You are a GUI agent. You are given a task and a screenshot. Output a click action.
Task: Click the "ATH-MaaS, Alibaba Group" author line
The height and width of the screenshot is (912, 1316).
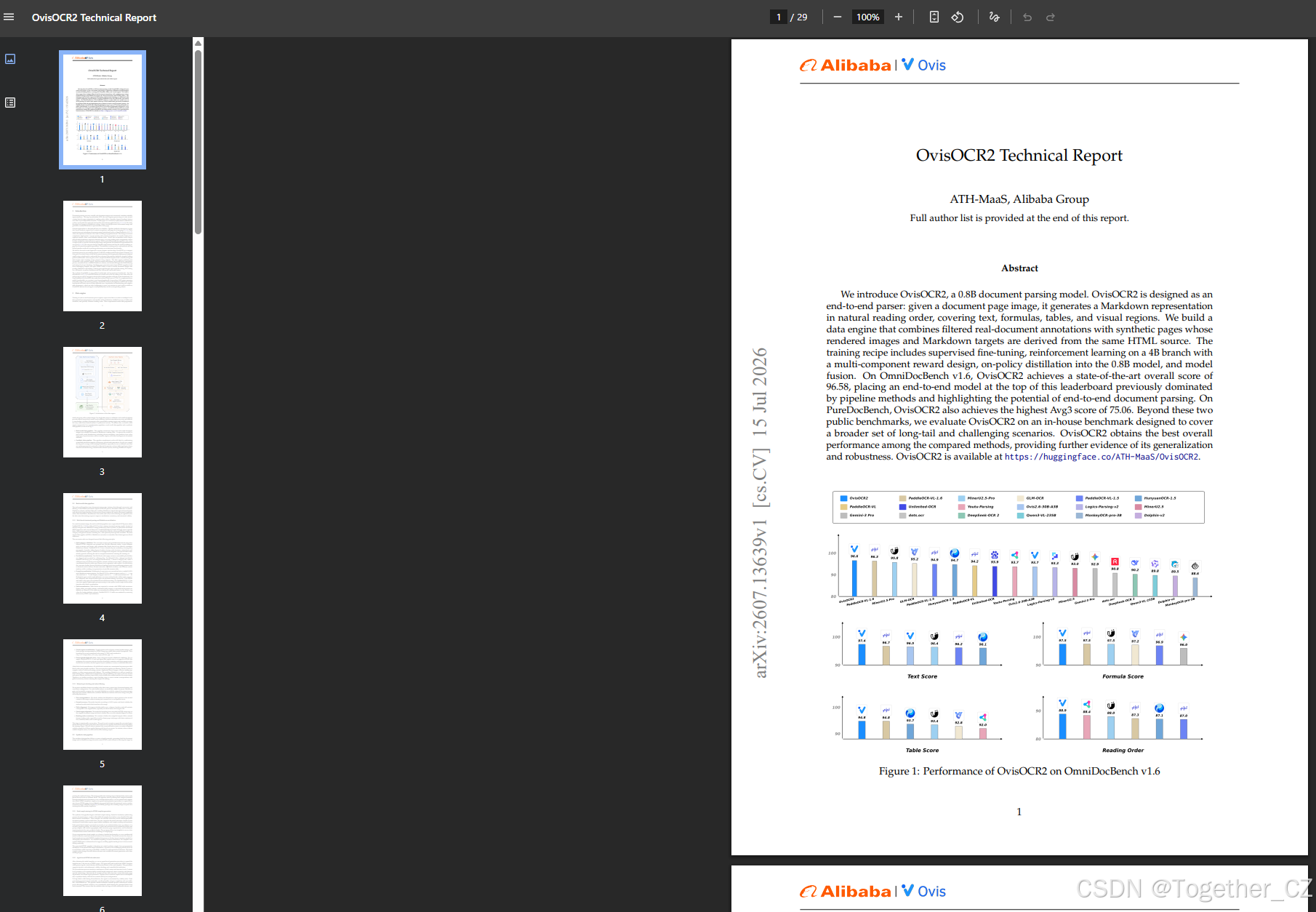pos(1019,199)
